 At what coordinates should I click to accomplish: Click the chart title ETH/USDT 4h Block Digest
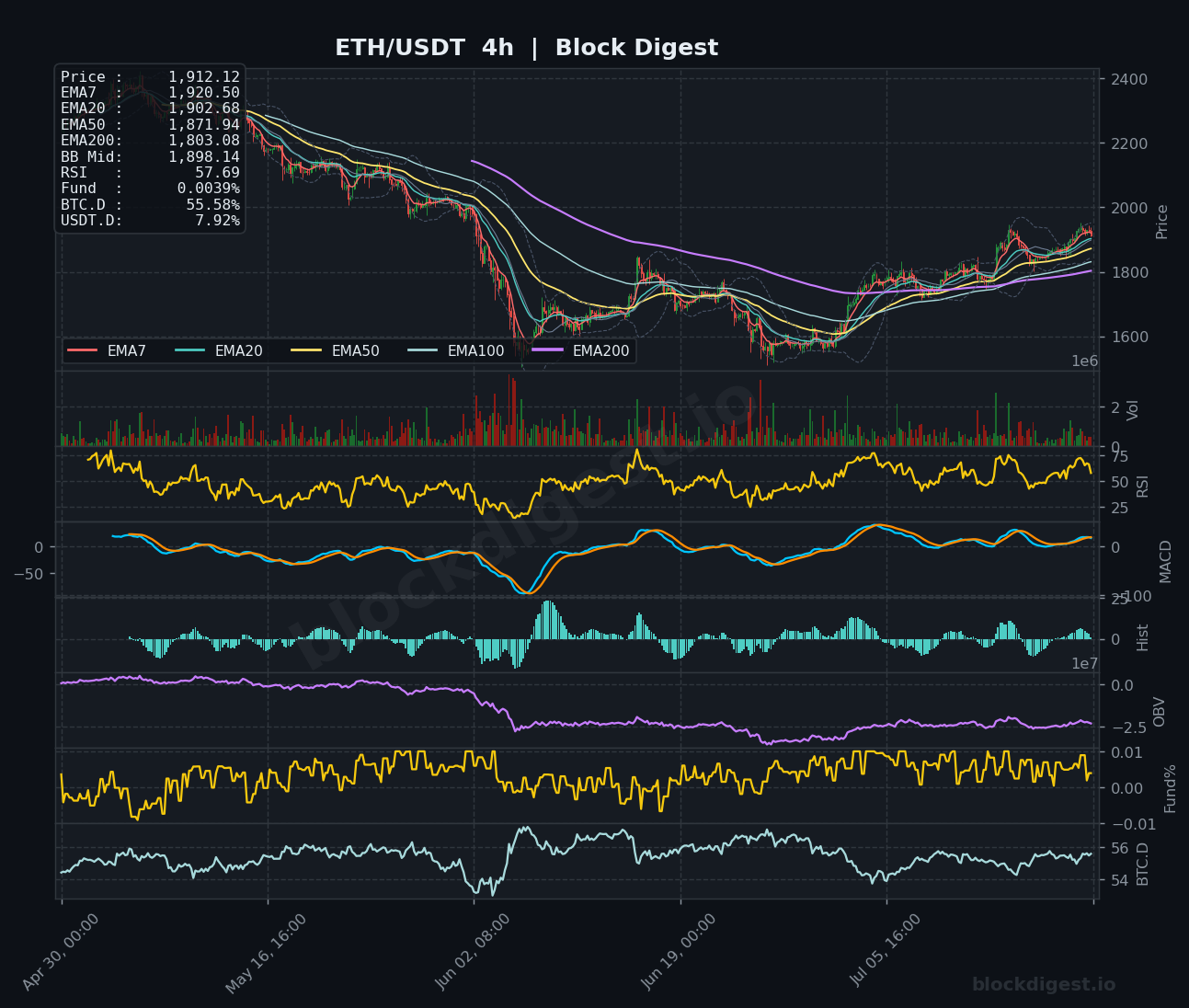pyautogui.click(x=526, y=48)
